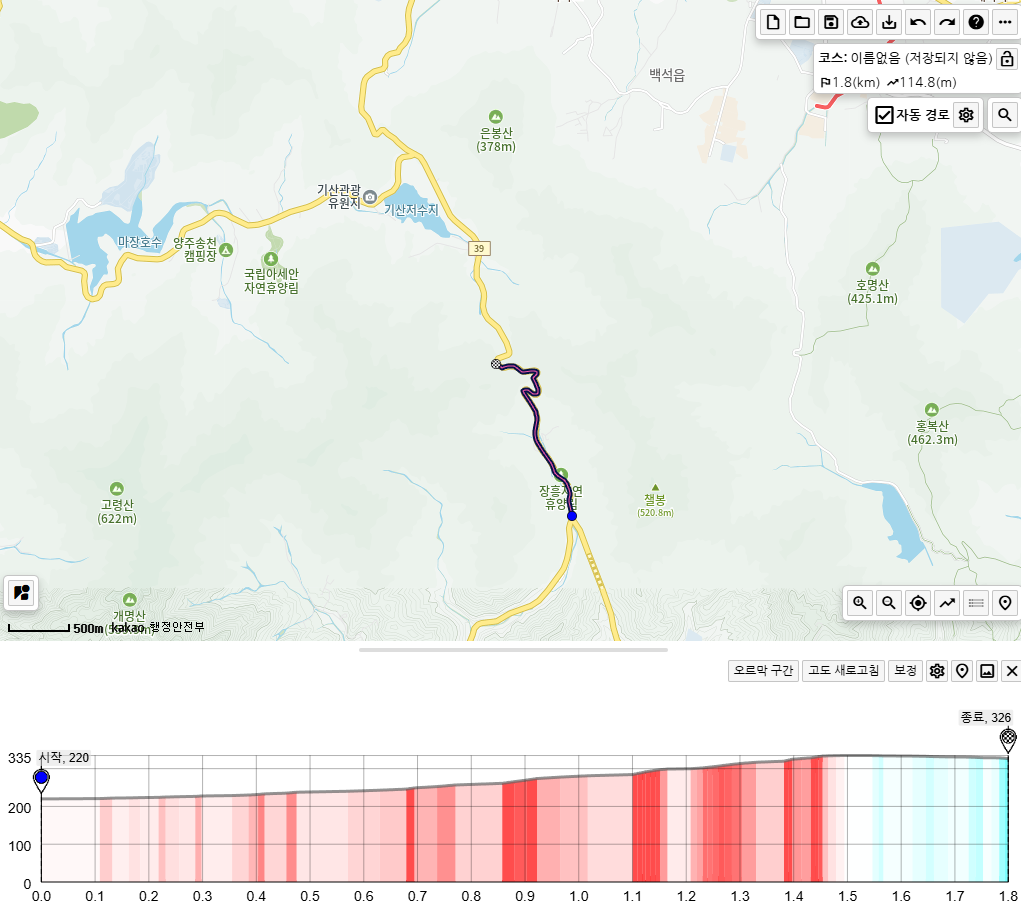
Task: Save the course with the floppy disk icon
Action: [831, 22]
